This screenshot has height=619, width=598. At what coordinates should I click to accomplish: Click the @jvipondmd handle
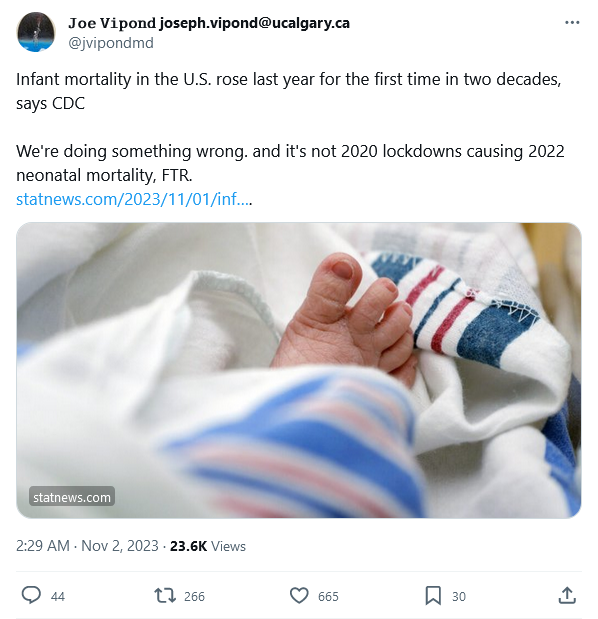pos(111,43)
